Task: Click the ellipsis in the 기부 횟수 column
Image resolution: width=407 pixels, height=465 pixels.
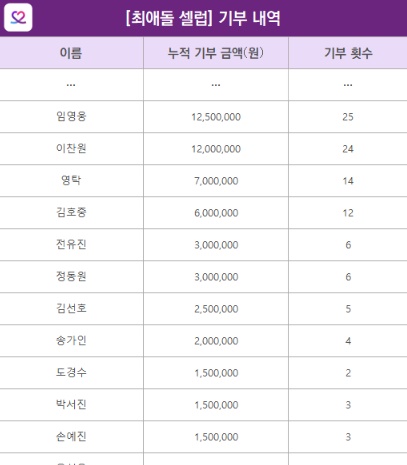Action: click(x=348, y=85)
